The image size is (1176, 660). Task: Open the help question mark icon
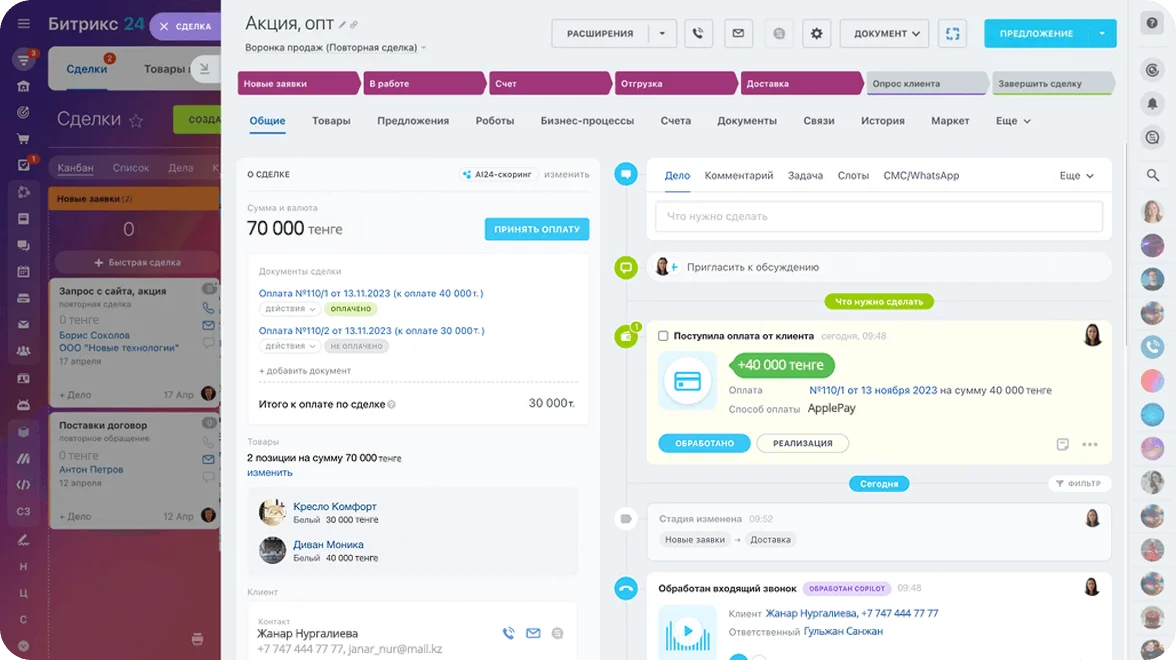(x=1152, y=23)
